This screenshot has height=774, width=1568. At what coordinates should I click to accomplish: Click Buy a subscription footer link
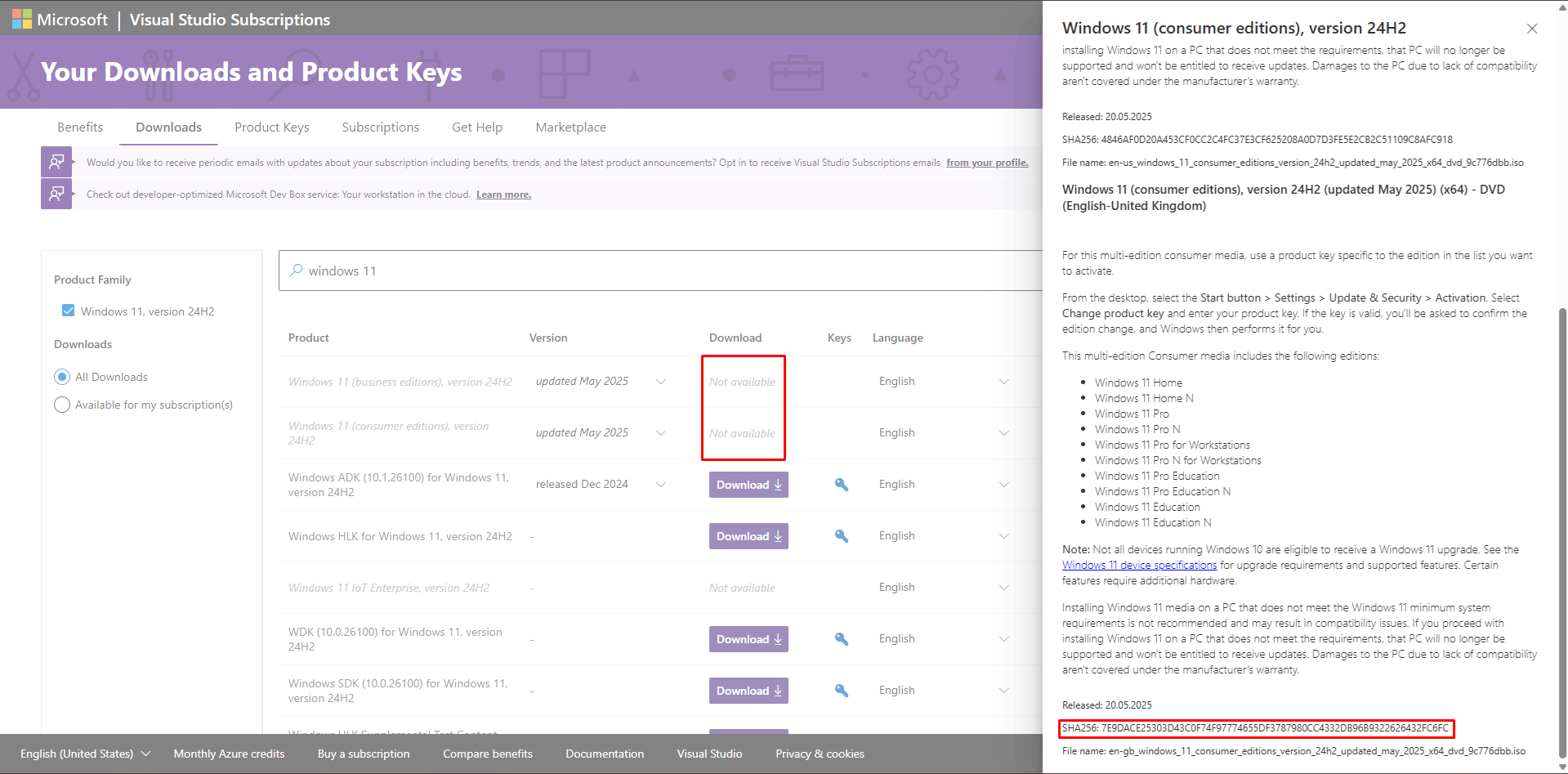tap(364, 754)
